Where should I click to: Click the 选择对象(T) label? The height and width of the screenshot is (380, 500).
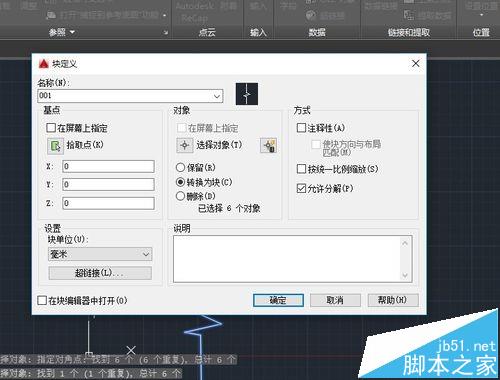click(x=219, y=145)
